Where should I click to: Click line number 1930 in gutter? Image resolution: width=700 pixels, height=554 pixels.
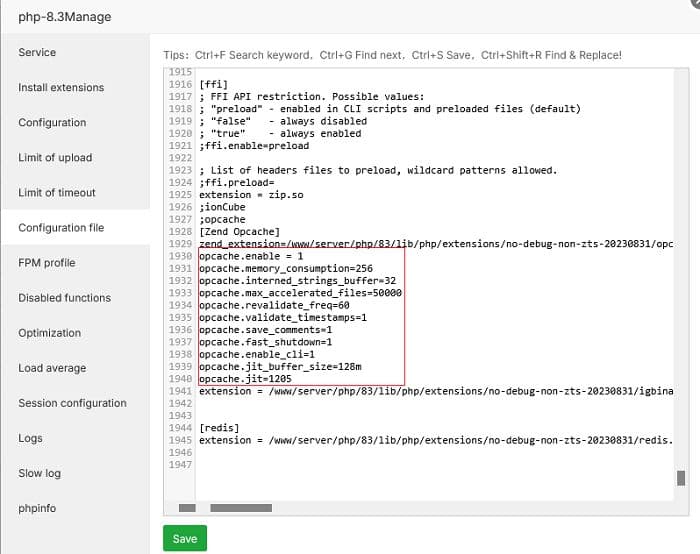point(180,256)
